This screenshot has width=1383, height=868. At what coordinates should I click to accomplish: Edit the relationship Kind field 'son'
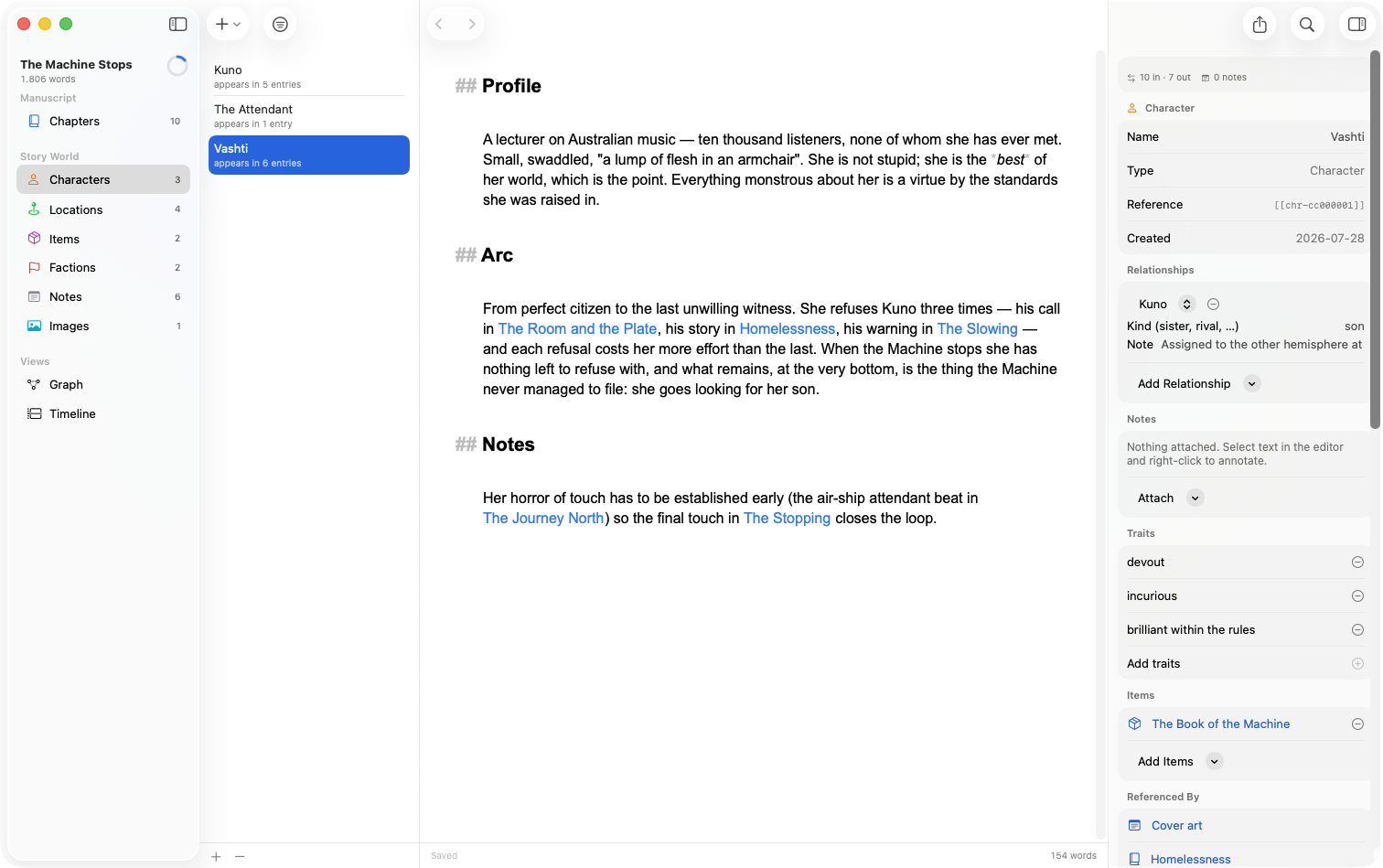1354,327
